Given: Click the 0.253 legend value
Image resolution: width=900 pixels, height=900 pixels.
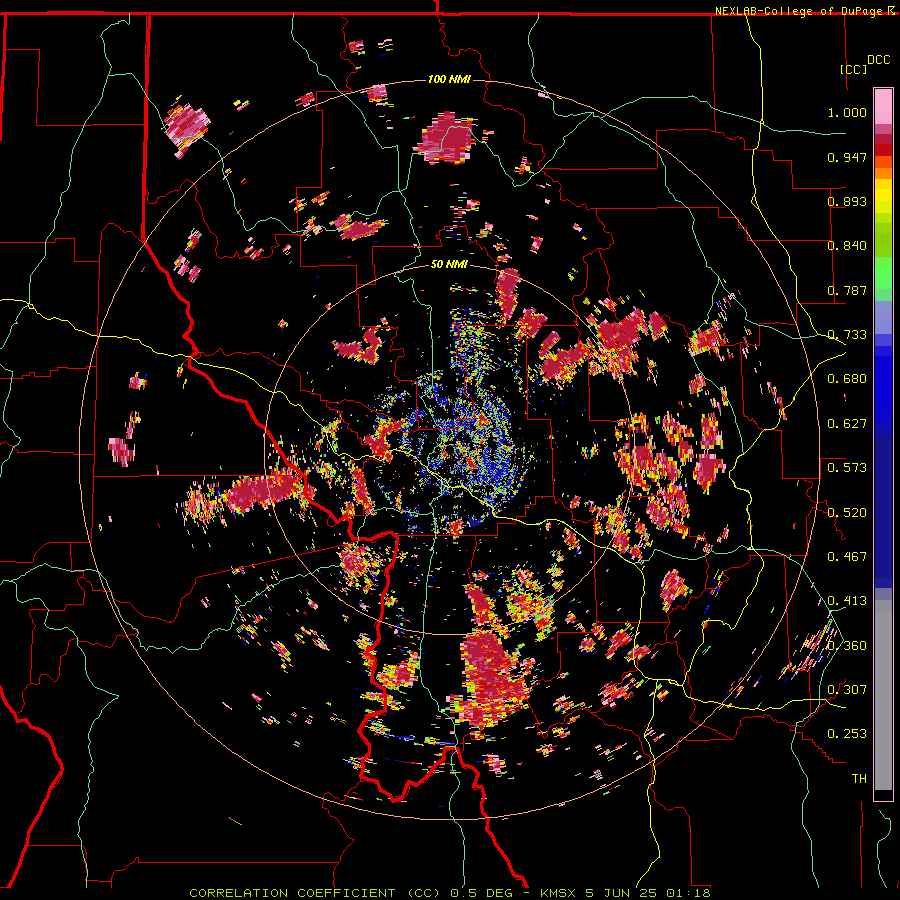Looking at the screenshot, I should (x=847, y=734).
